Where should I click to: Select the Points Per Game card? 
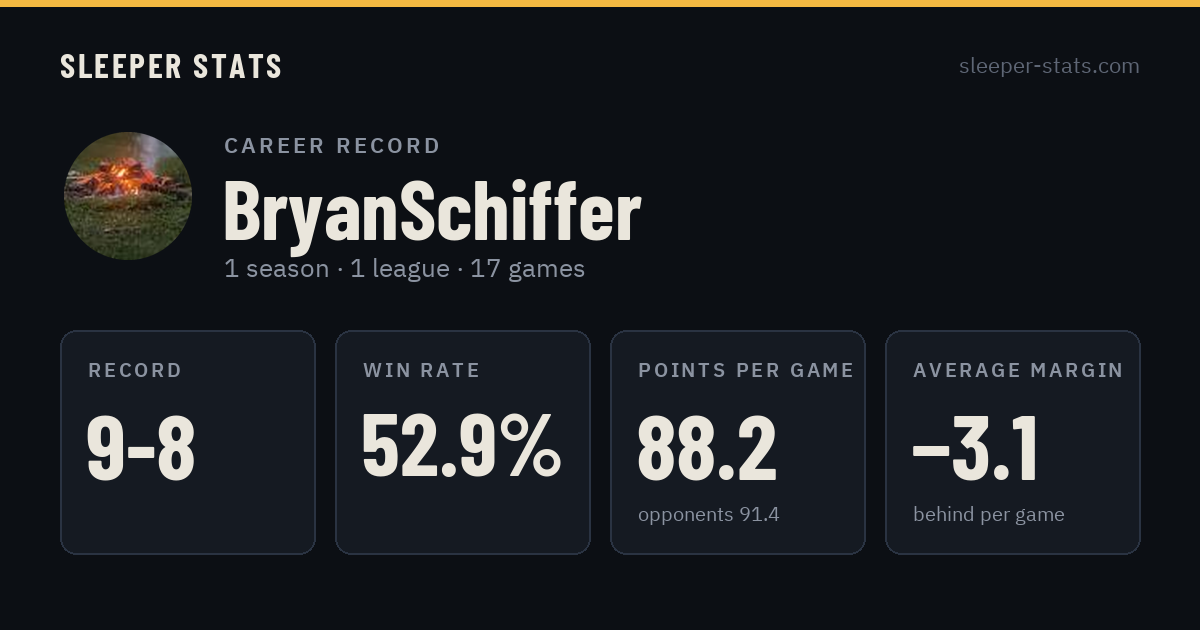pyautogui.click(x=738, y=442)
